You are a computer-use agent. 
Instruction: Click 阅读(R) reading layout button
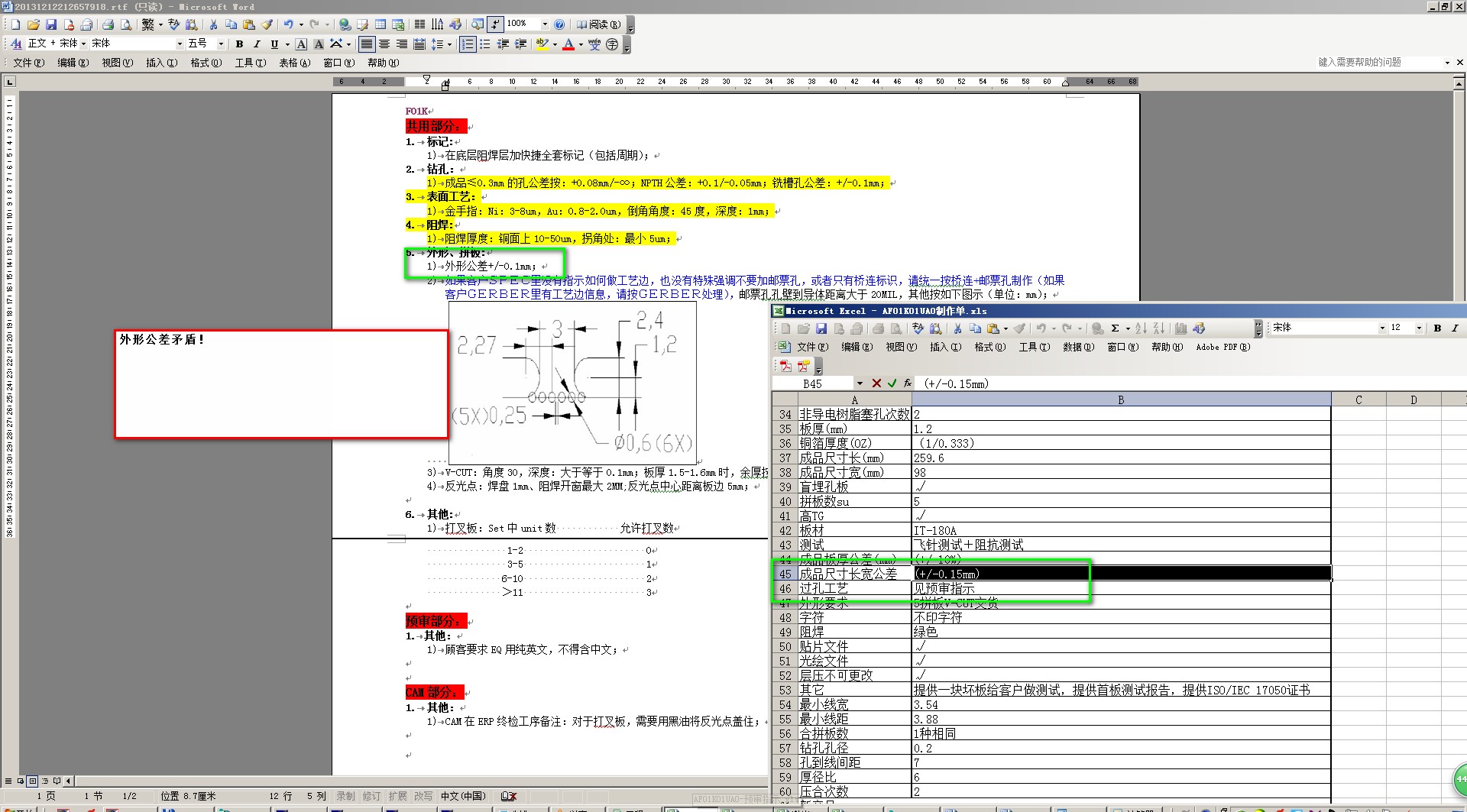point(598,24)
